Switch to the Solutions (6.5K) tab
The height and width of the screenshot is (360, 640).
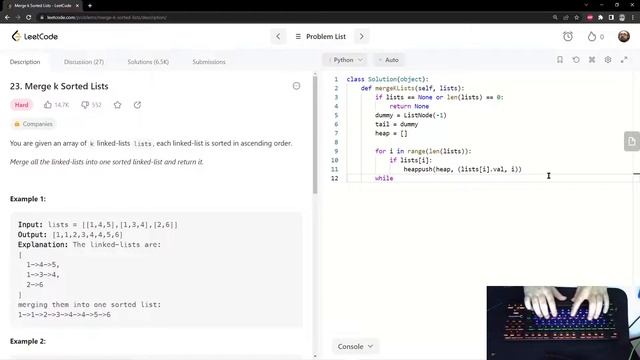[x=148, y=62]
